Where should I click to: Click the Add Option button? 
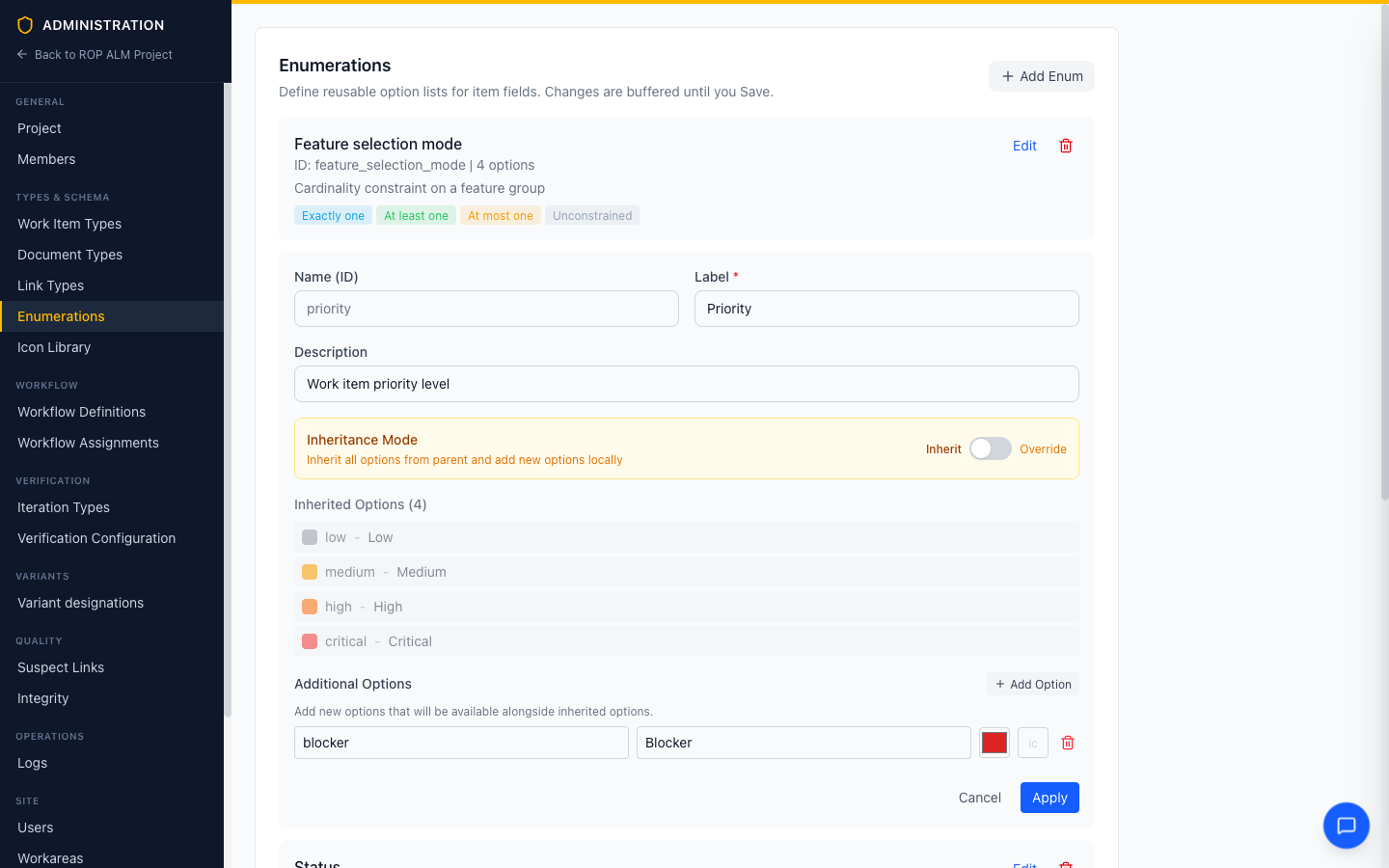coord(1033,684)
